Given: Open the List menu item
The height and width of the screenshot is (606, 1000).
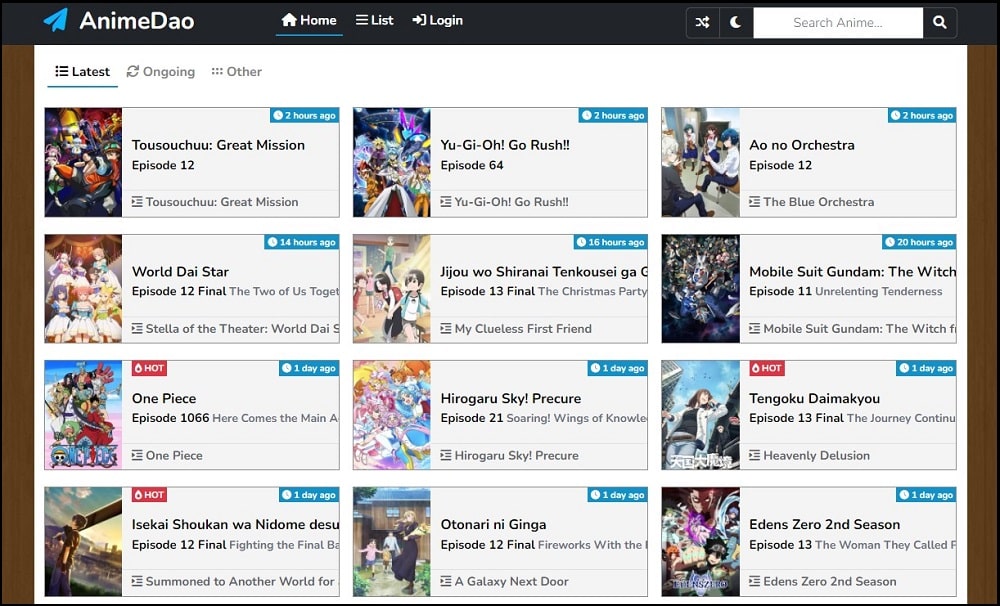Looking at the screenshot, I should coord(375,20).
